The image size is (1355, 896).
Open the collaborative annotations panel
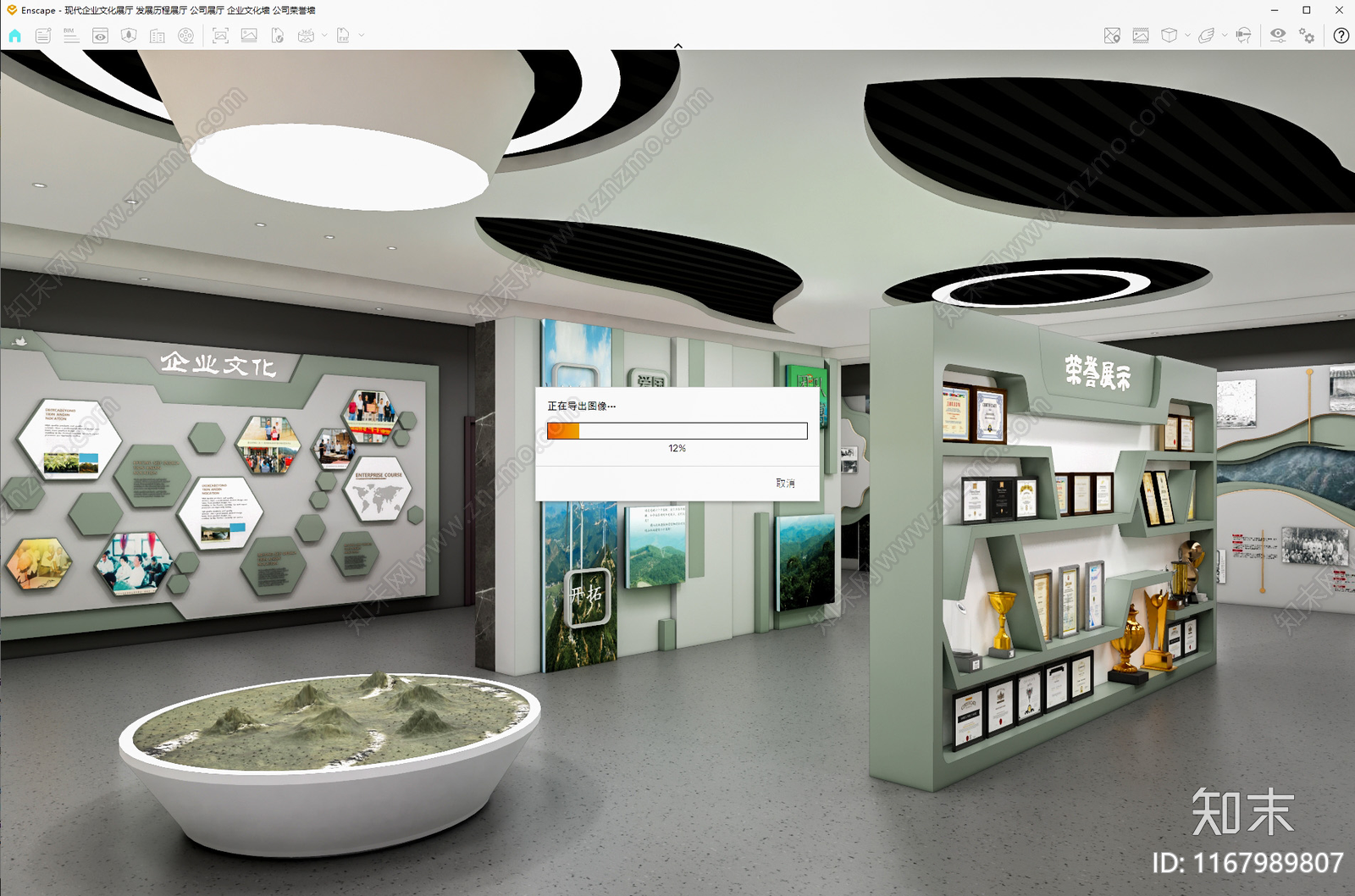(x=43, y=36)
